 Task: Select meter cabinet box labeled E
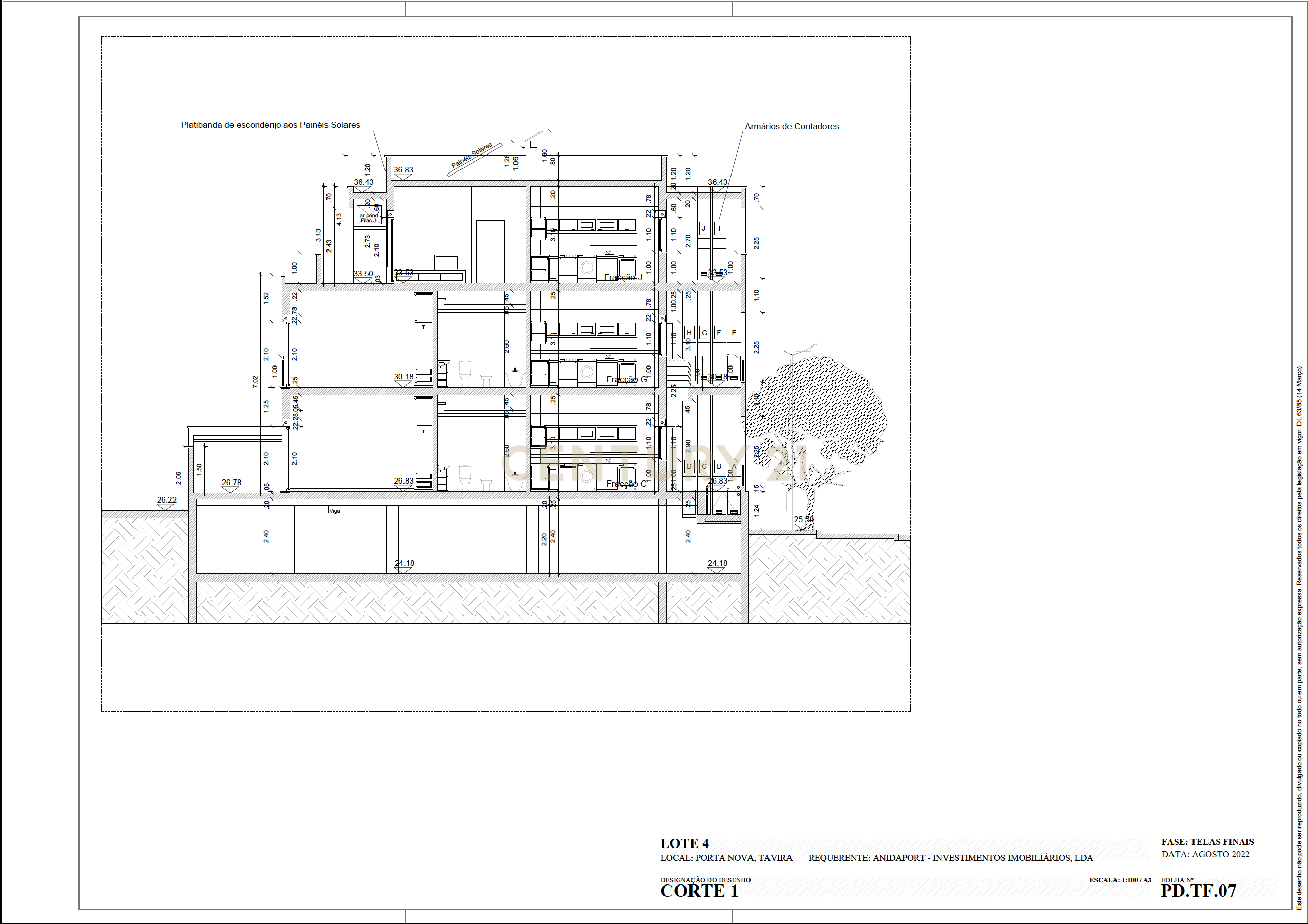(734, 333)
